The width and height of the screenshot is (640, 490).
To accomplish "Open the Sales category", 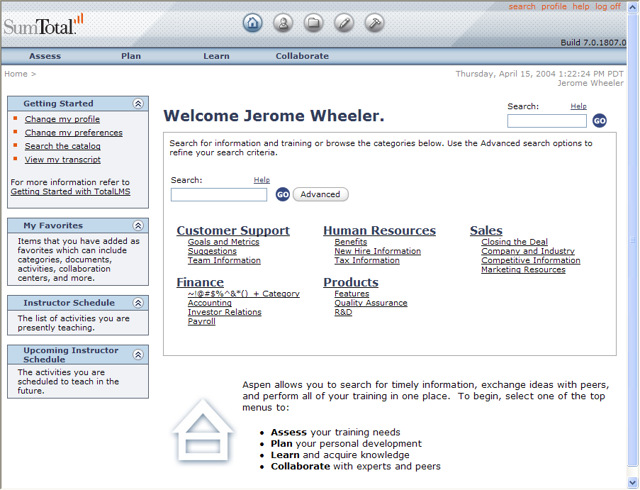I will [x=486, y=230].
